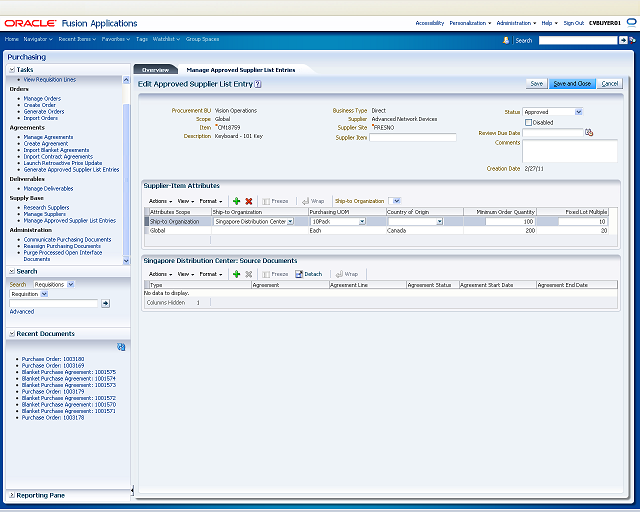Detach the Source Documents table
Image resolution: width=640 pixels, height=512 pixels.
click(309, 274)
